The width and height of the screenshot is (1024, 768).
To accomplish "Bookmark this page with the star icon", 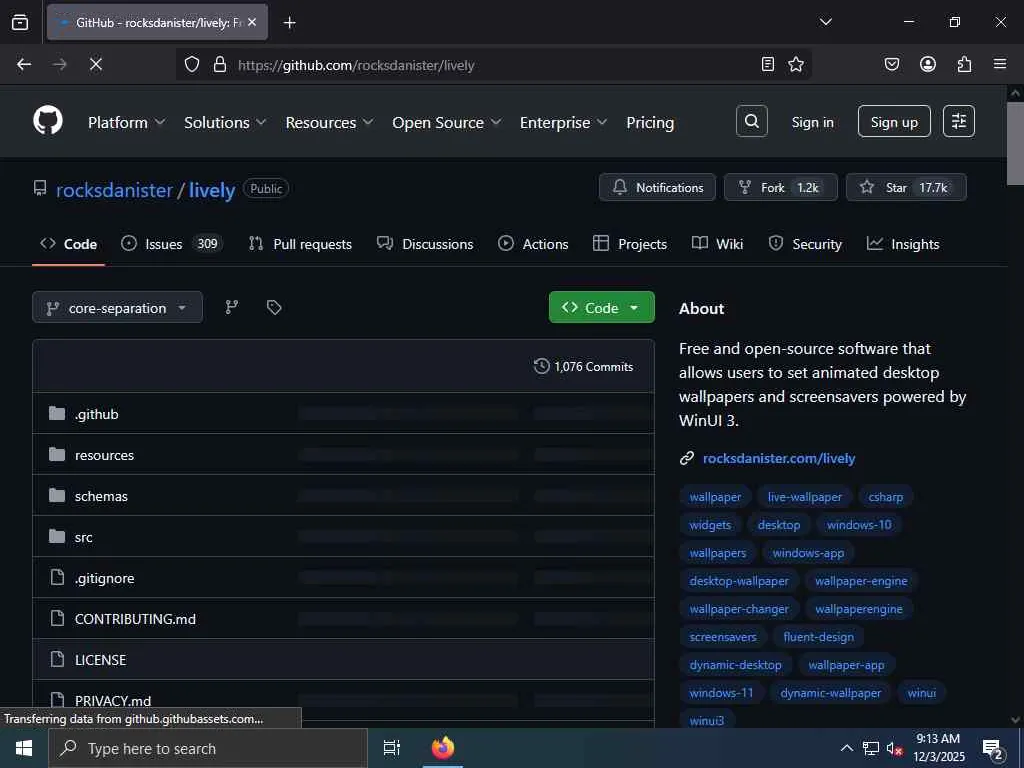I will click(795, 64).
